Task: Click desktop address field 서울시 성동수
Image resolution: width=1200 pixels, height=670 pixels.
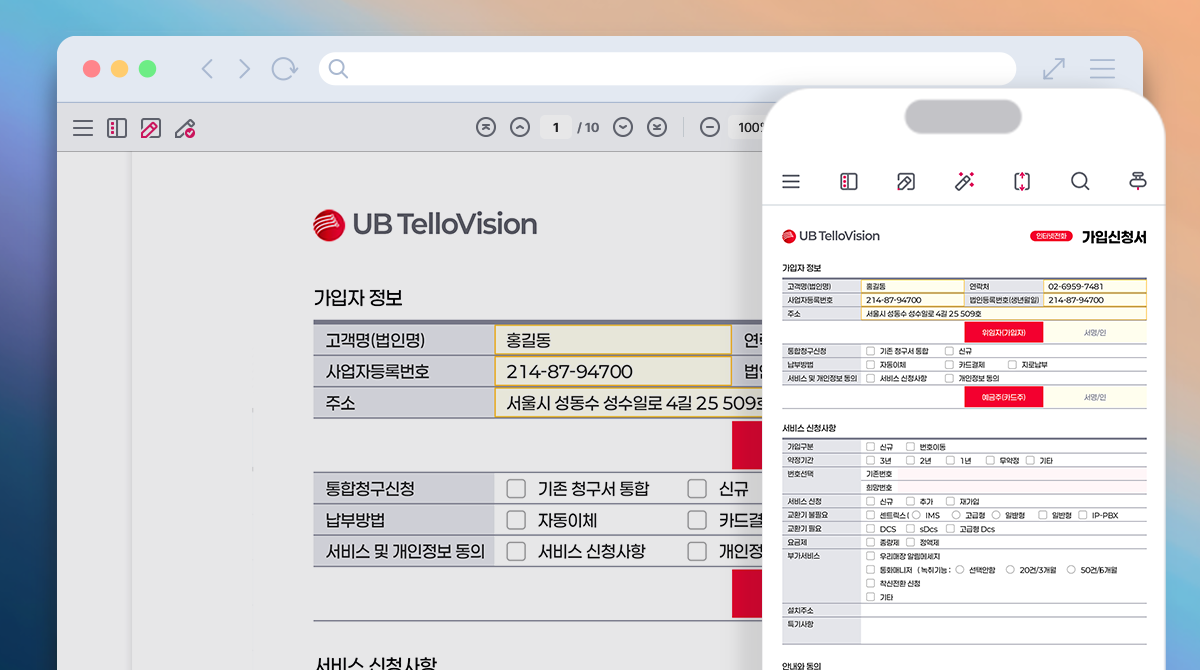Action: 629,403
